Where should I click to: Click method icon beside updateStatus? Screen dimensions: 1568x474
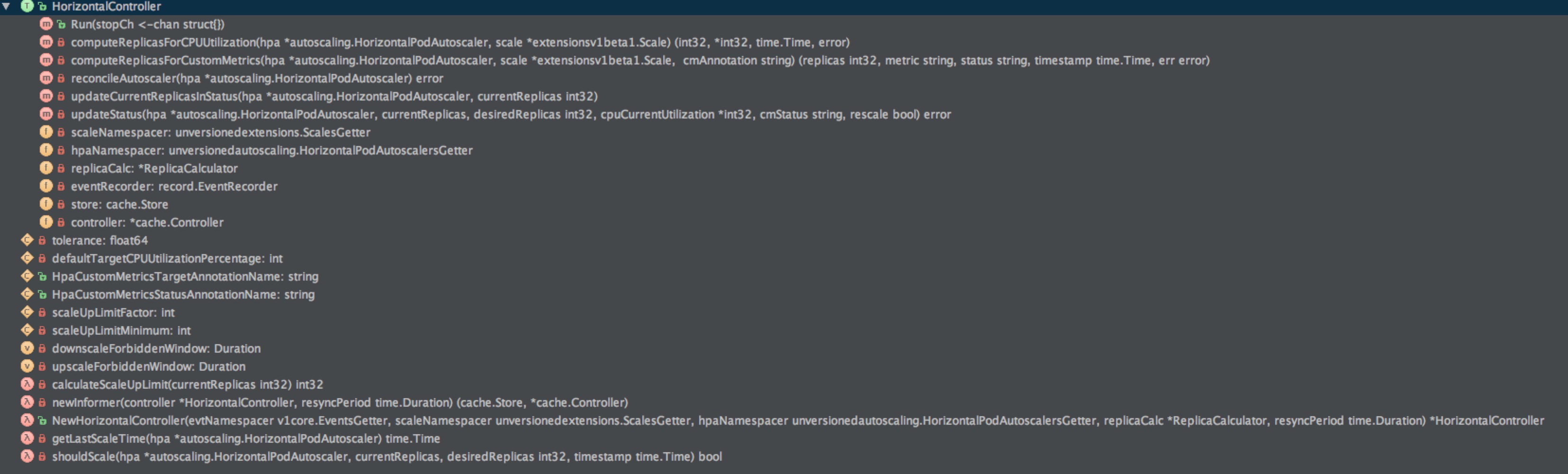46,114
